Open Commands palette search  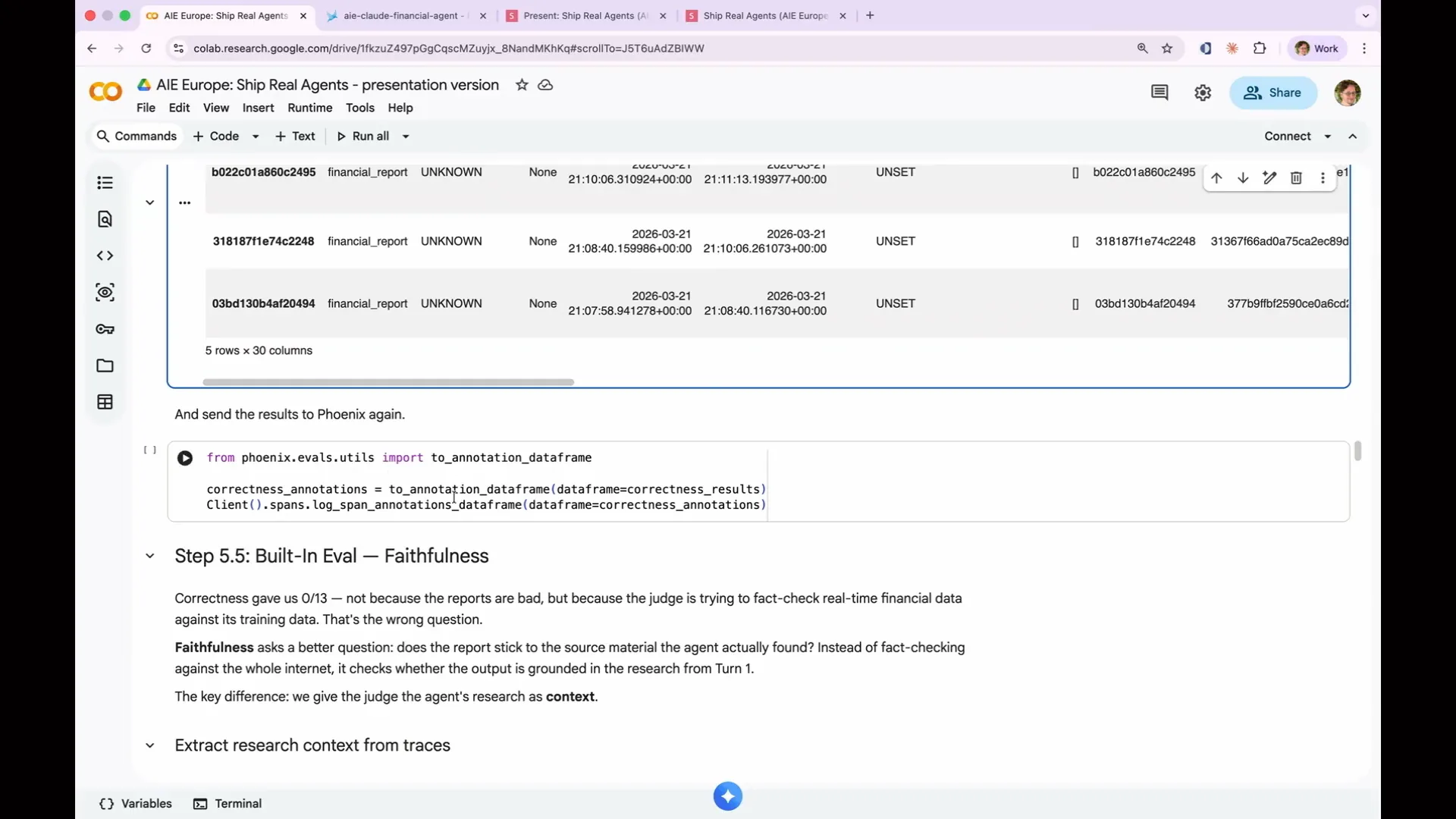(x=137, y=136)
